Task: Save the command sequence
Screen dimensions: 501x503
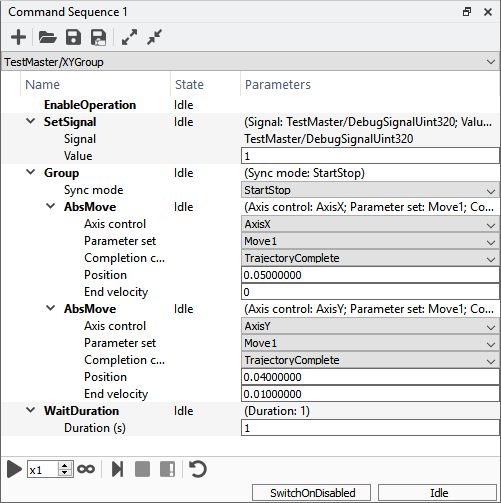Action: [x=73, y=37]
